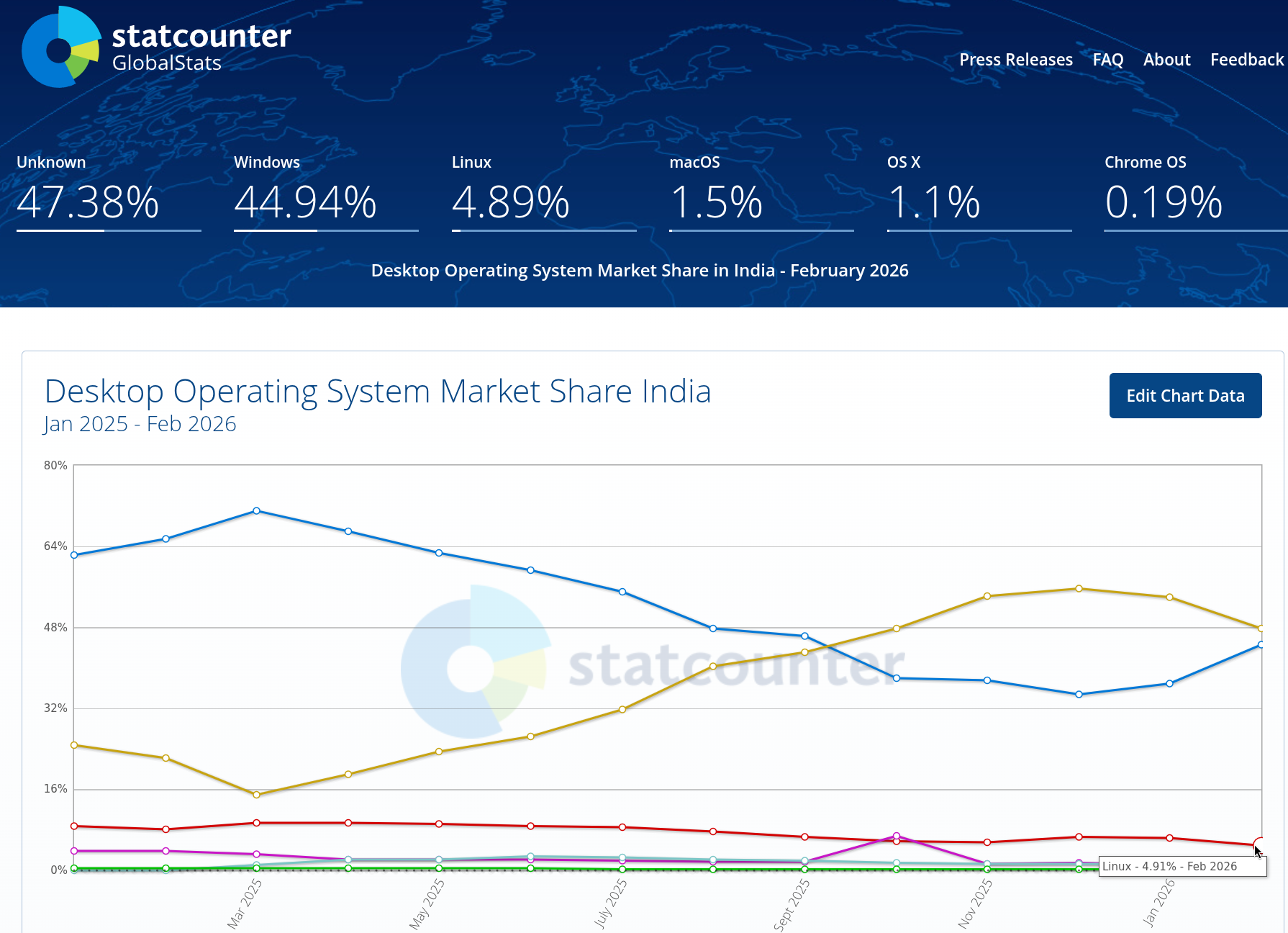
Task: Click the 'Jan 2025 - Feb 2026' date range
Action: [140, 424]
